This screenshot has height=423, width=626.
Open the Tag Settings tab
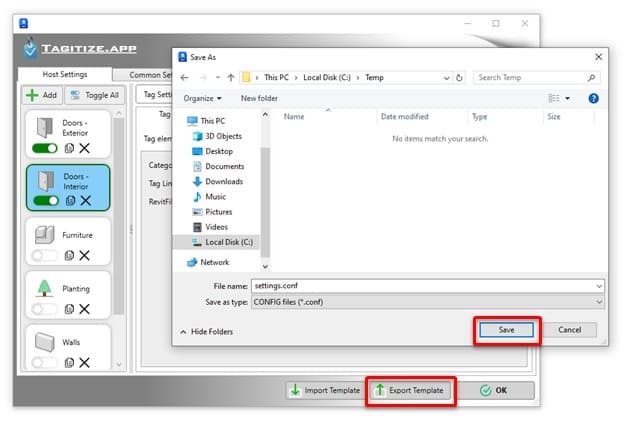[x=157, y=95]
